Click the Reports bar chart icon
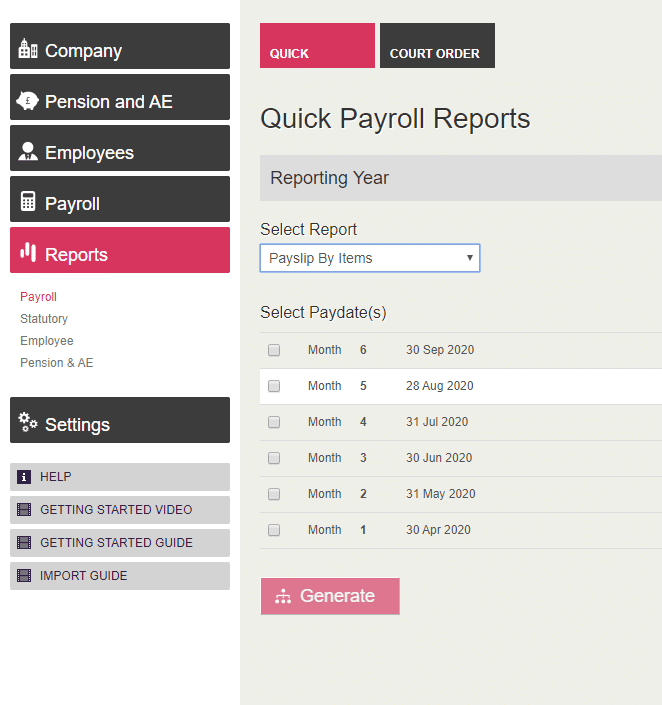The height and width of the screenshot is (705, 662). (x=28, y=253)
